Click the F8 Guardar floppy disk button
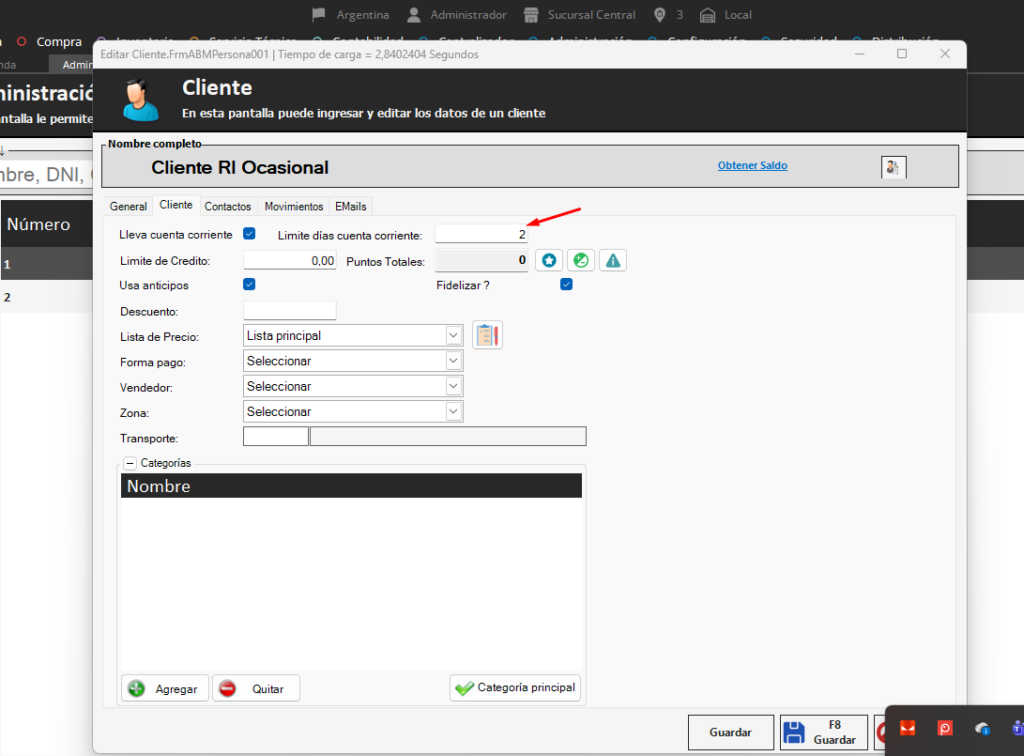Screen dimensions: 1024x756 click(x=823, y=733)
